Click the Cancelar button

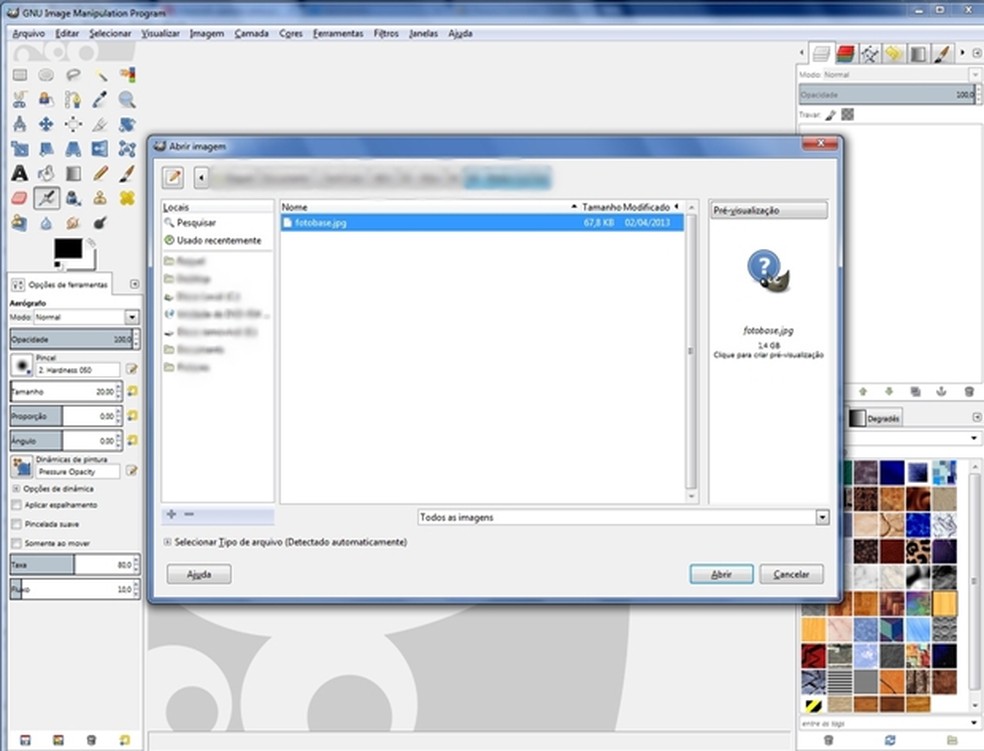click(x=791, y=574)
